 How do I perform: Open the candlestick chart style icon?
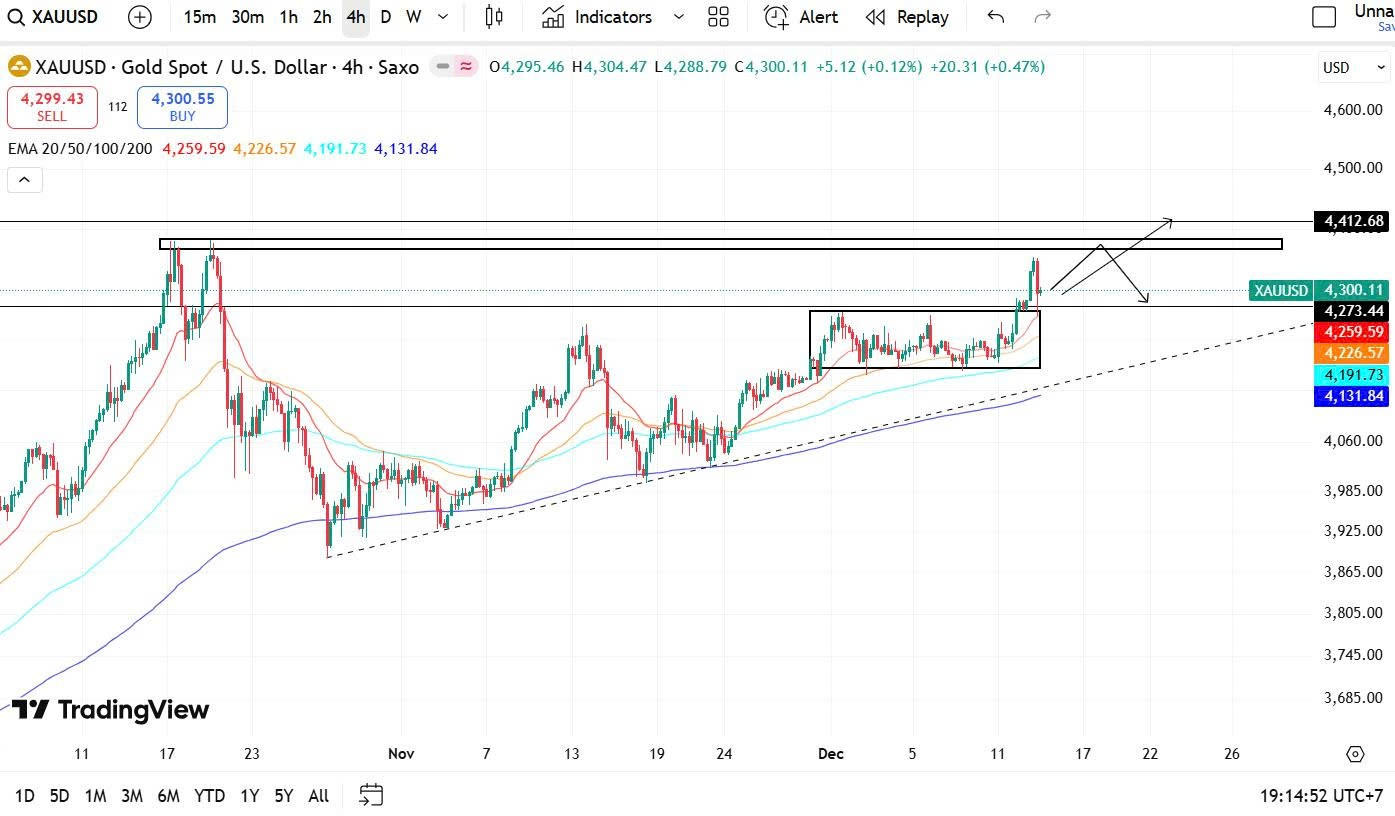click(x=493, y=17)
